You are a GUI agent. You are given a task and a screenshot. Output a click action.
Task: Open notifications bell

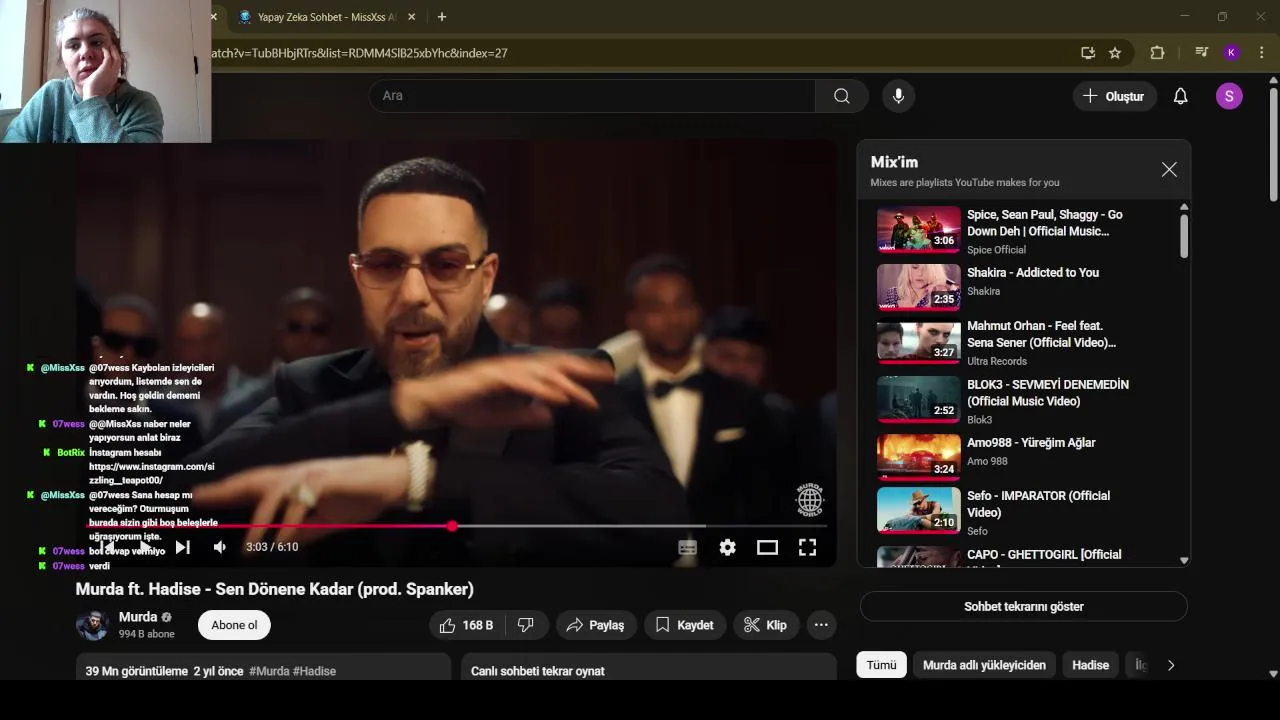[x=1180, y=96]
